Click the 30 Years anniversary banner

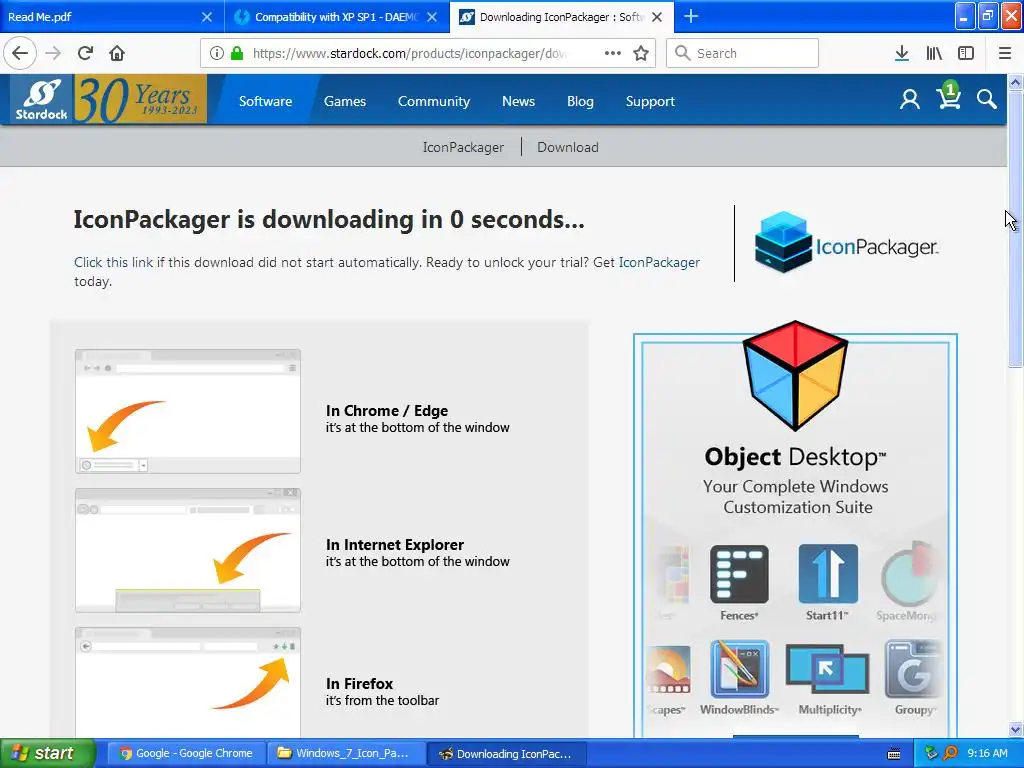point(140,99)
